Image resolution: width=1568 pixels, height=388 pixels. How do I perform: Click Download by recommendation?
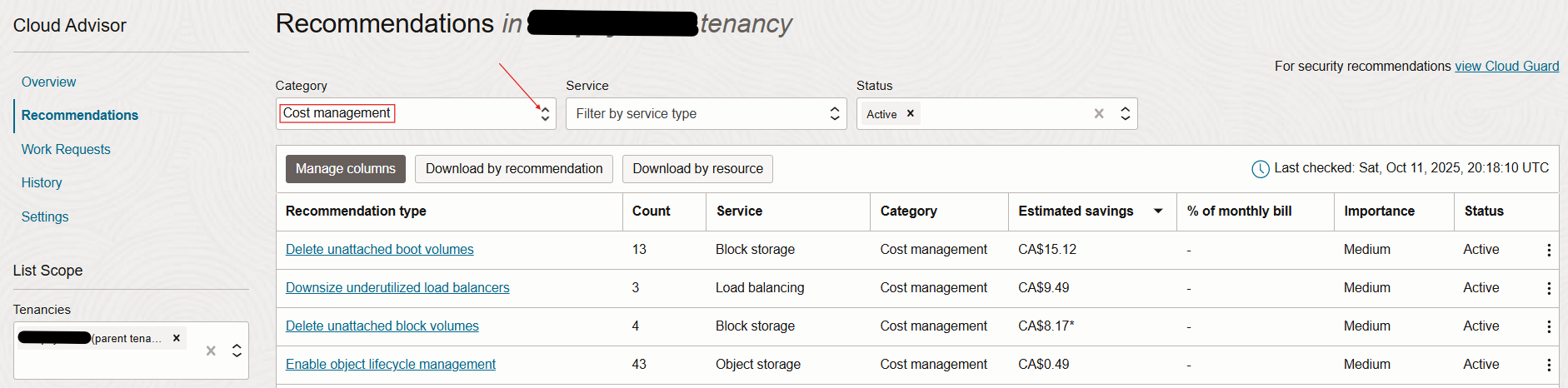[x=513, y=169]
